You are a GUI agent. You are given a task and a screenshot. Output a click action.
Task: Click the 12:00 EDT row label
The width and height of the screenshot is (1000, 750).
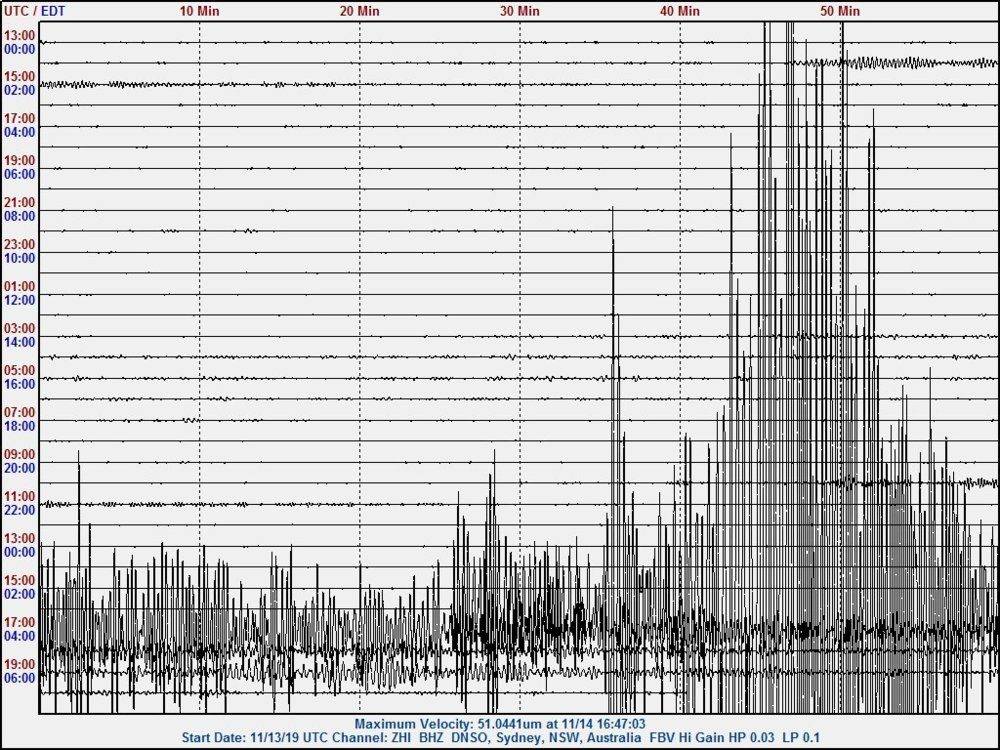(20, 300)
